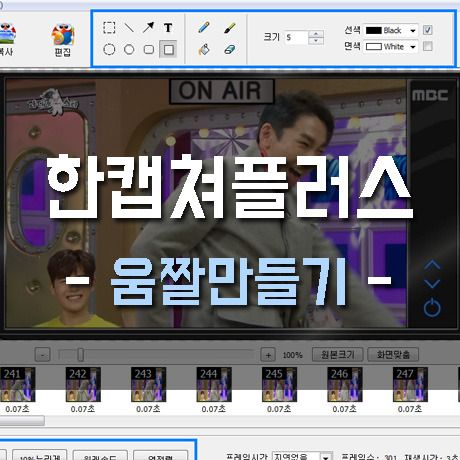Click the up chevron on video player
The height and width of the screenshot is (460, 460).
[432, 265]
